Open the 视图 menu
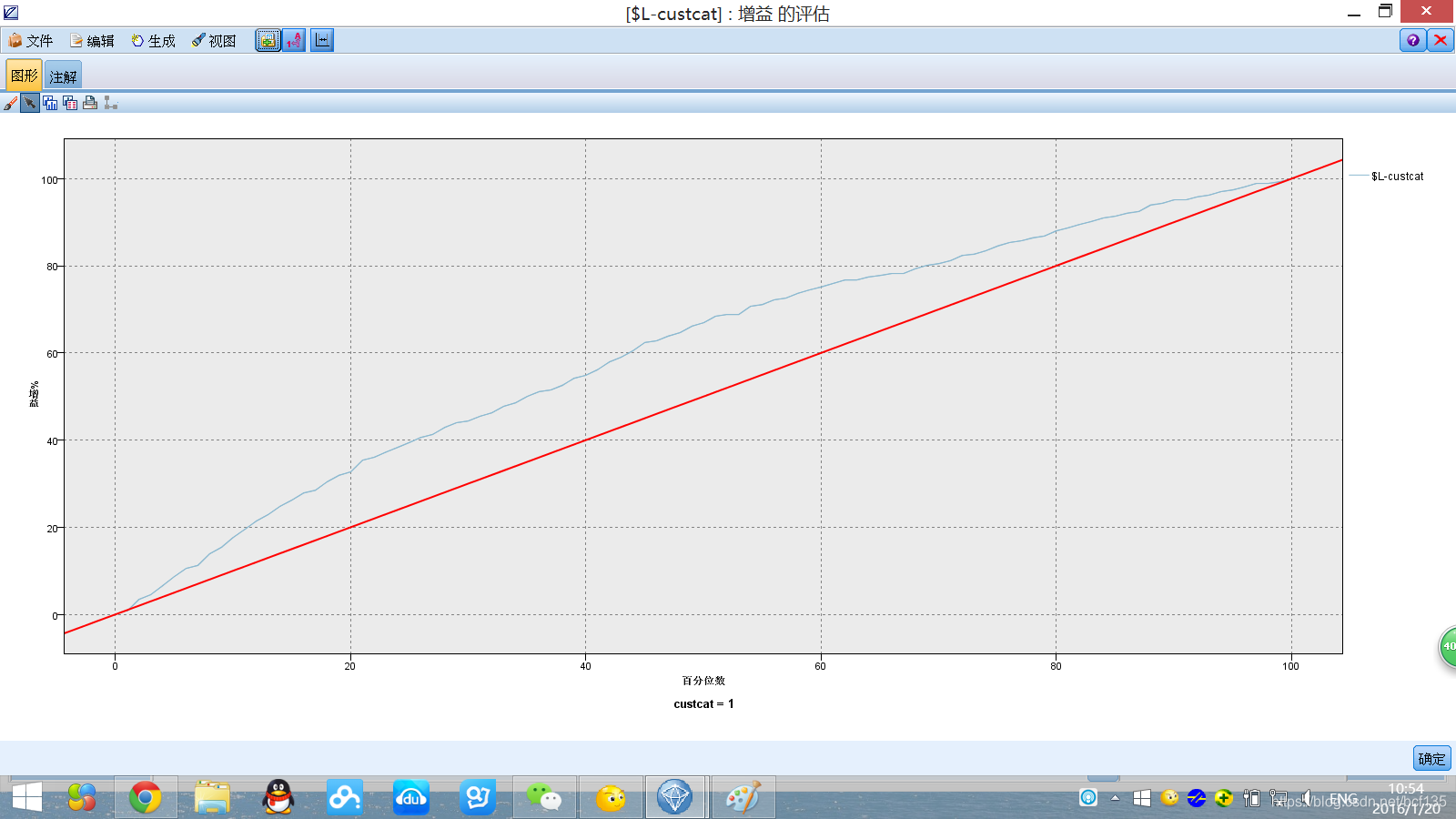 pos(215,41)
